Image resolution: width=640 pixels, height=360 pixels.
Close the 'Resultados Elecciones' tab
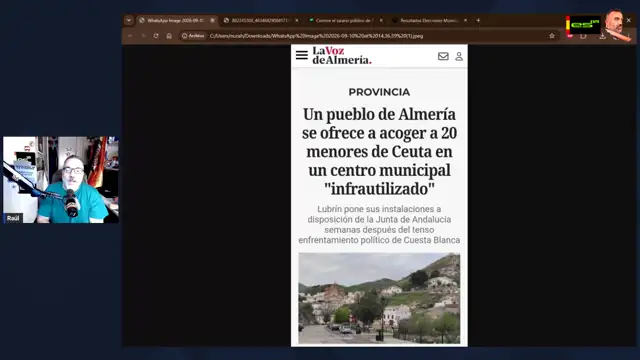(465, 20)
